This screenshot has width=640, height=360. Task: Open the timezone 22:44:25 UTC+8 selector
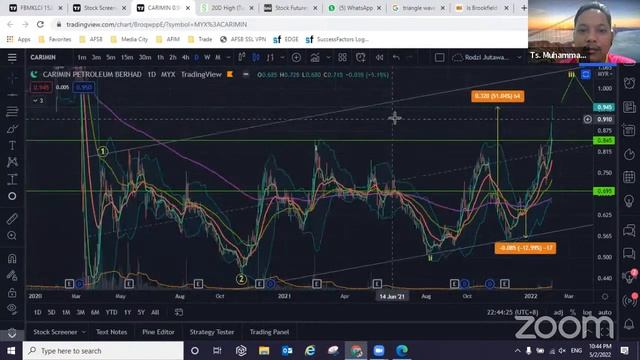pyautogui.click(x=513, y=312)
